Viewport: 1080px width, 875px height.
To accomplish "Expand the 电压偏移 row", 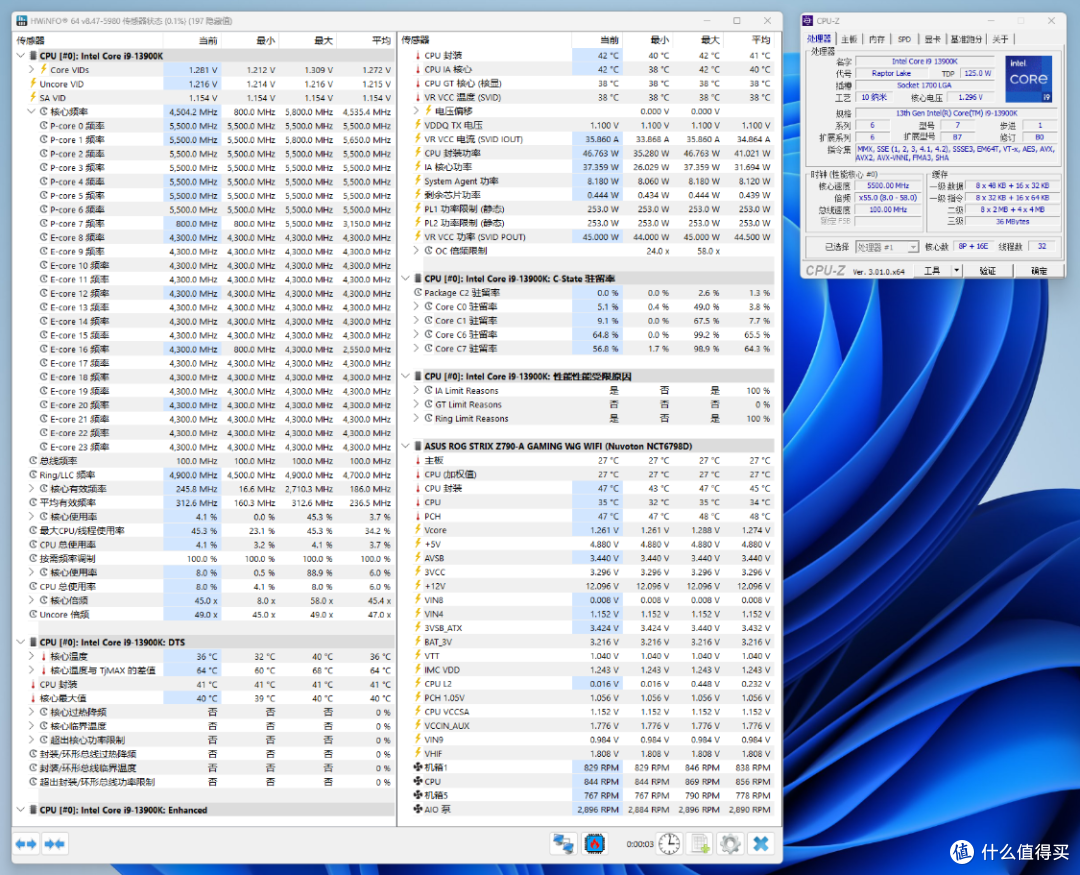I will [x=416, y=111].
